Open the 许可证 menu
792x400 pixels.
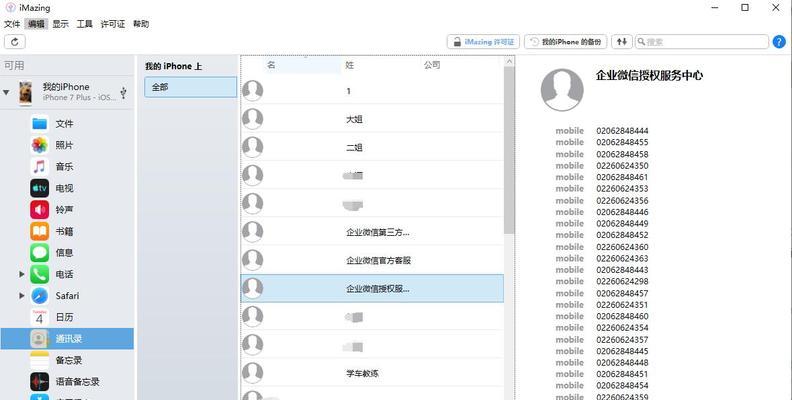pyautogui.click(x=113, y=24)
